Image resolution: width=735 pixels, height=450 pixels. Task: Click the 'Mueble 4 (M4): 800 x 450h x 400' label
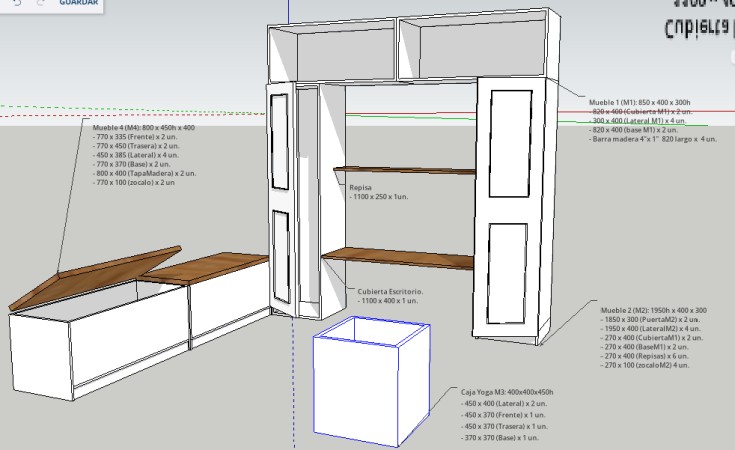(143, 128)
